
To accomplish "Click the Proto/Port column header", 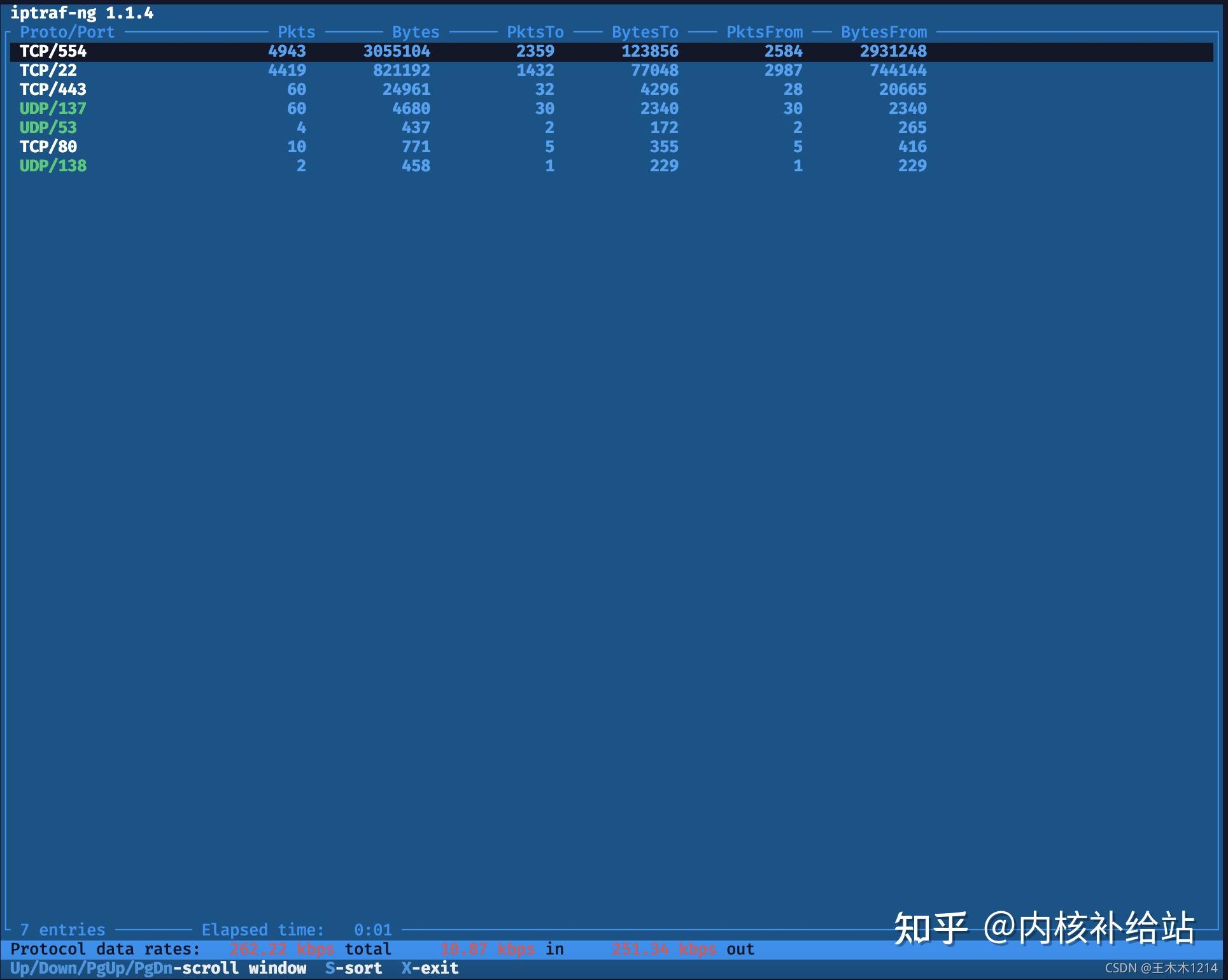I will 67,32.
